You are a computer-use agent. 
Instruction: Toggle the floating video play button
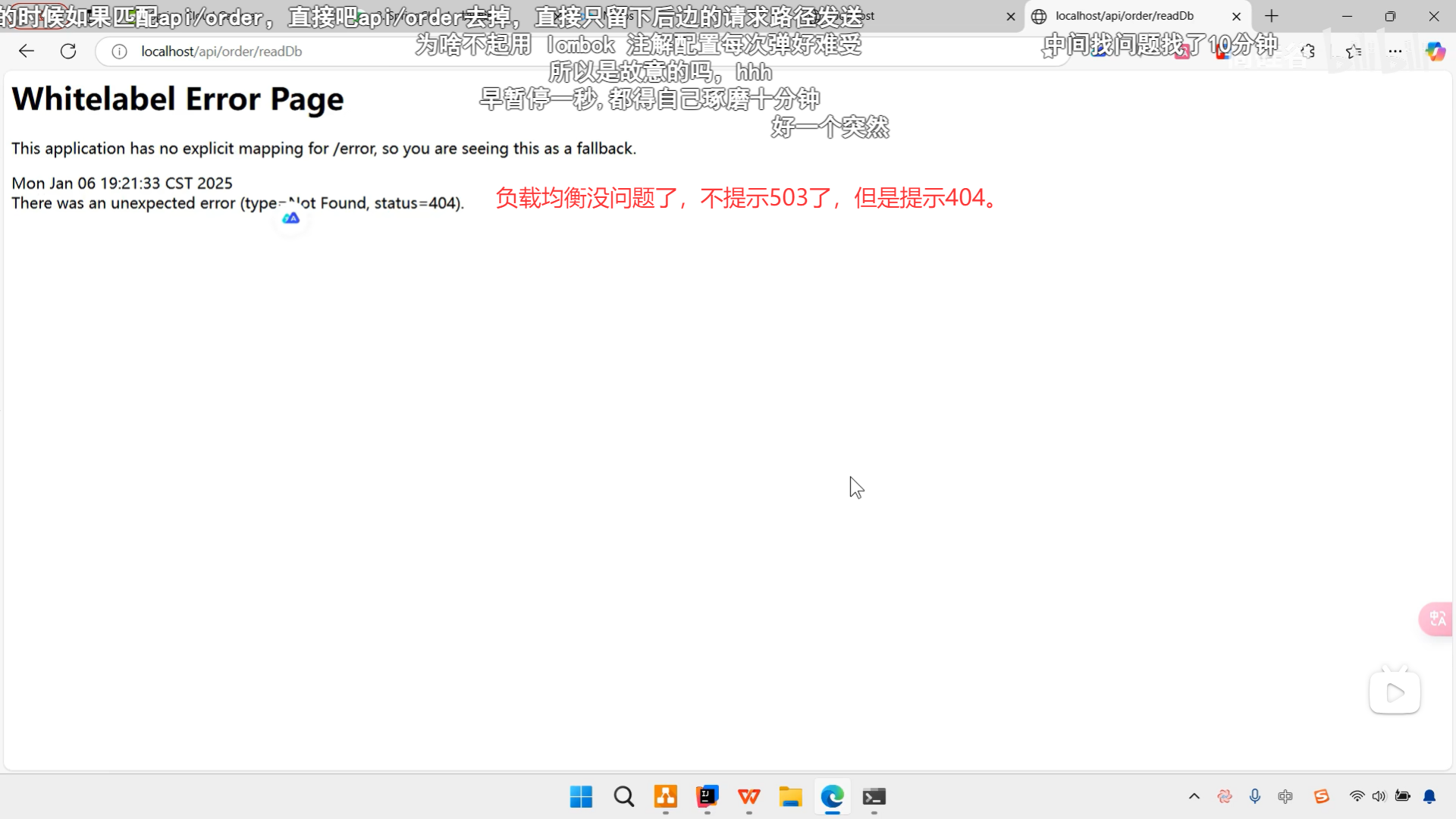click(1395, 692)
